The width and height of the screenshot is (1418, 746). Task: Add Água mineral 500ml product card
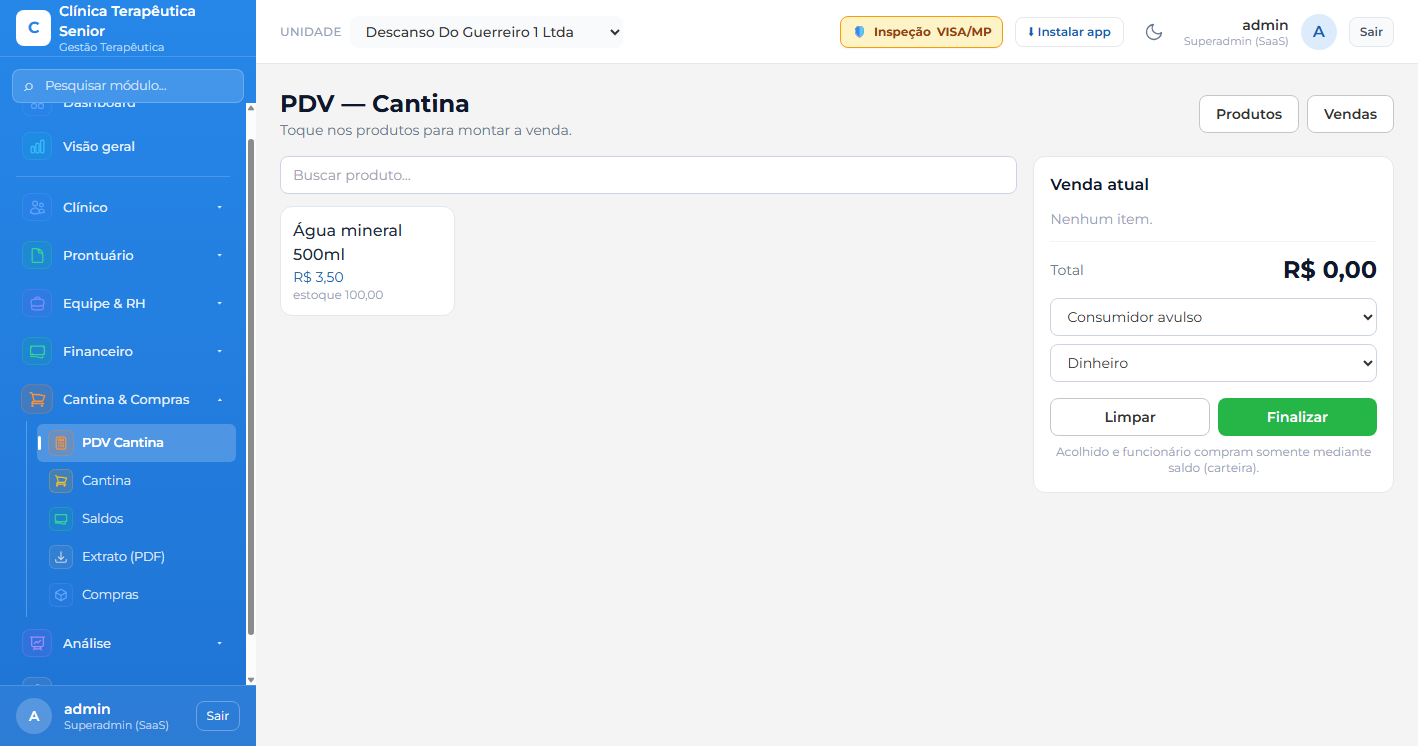(x=367, y=261)
